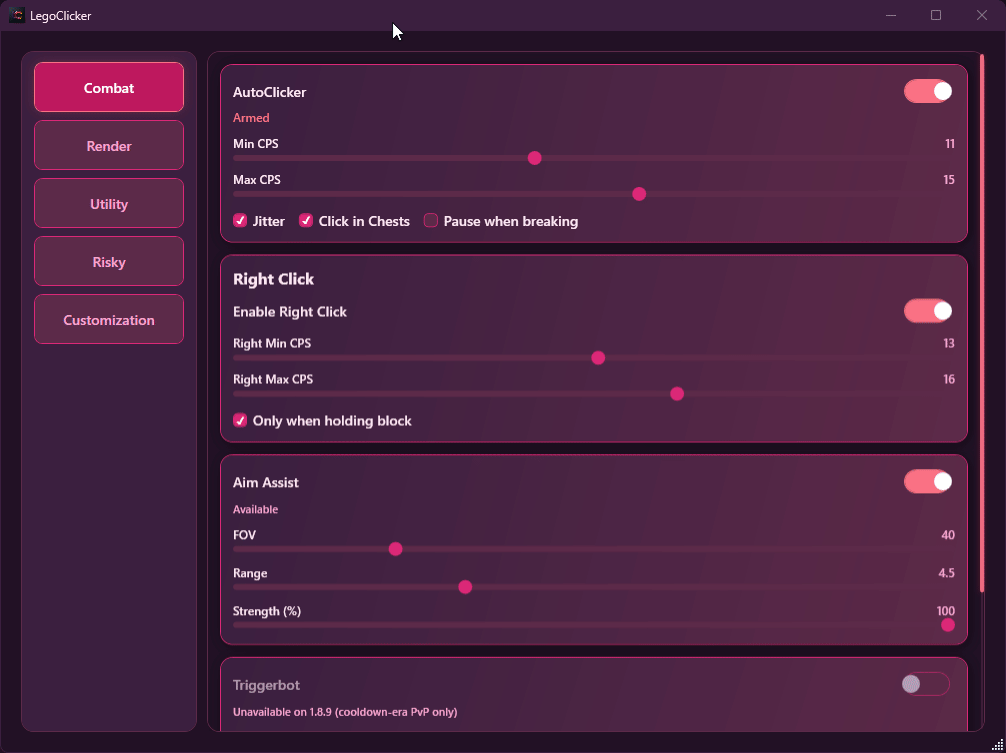Image resolution: width=1006 pixels, height=753 pixels.
Task: Open the Combat tab
Action: [x=109, y=88]
